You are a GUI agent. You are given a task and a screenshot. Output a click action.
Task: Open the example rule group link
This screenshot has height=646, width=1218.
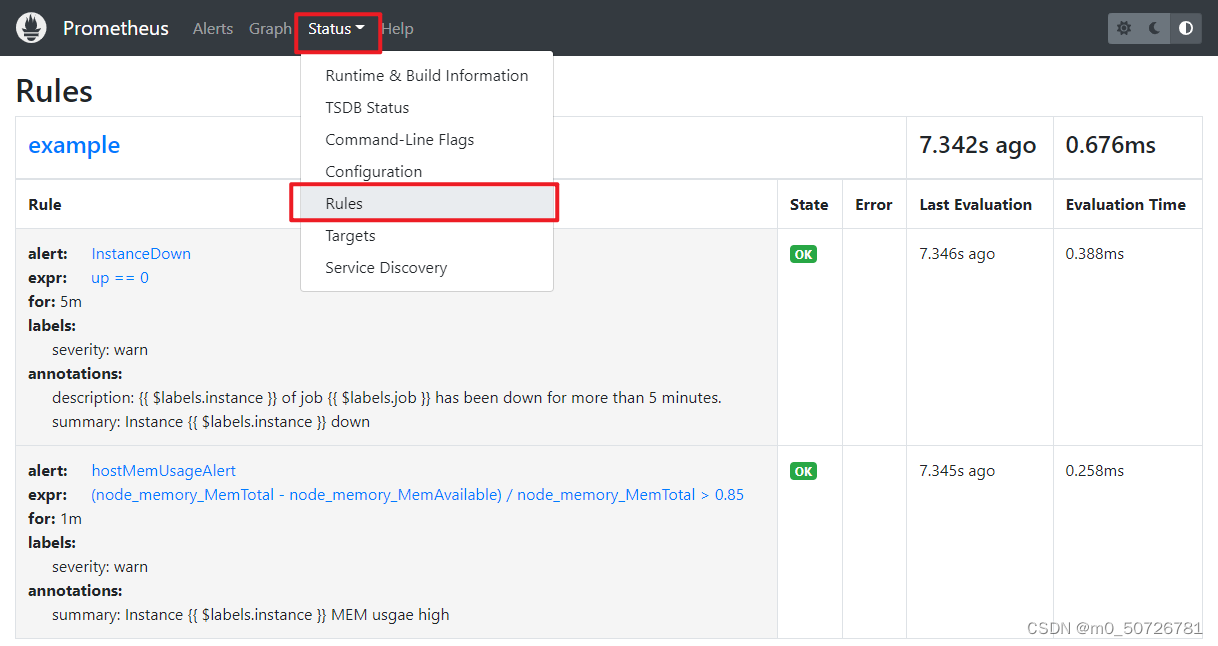(74, 146)
